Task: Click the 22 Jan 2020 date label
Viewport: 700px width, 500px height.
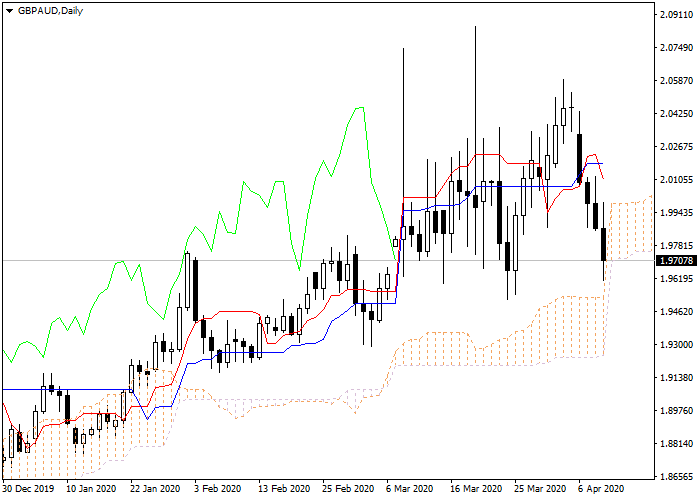Action: point(156,489)
